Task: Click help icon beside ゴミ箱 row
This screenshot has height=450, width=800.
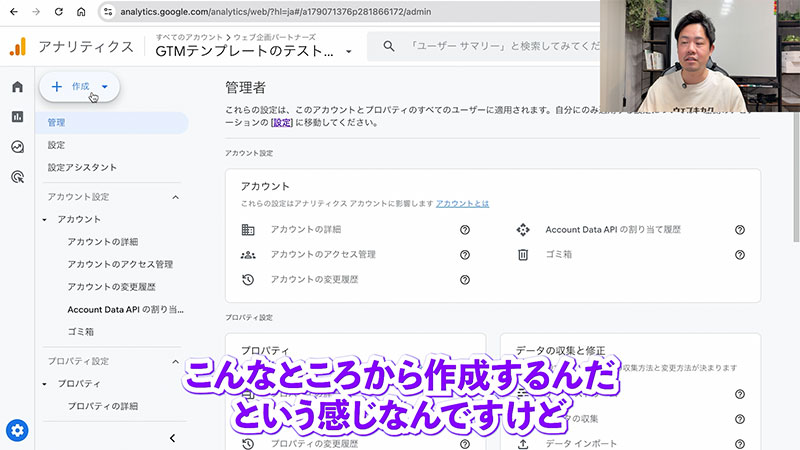Action: (x=740, y=255)
